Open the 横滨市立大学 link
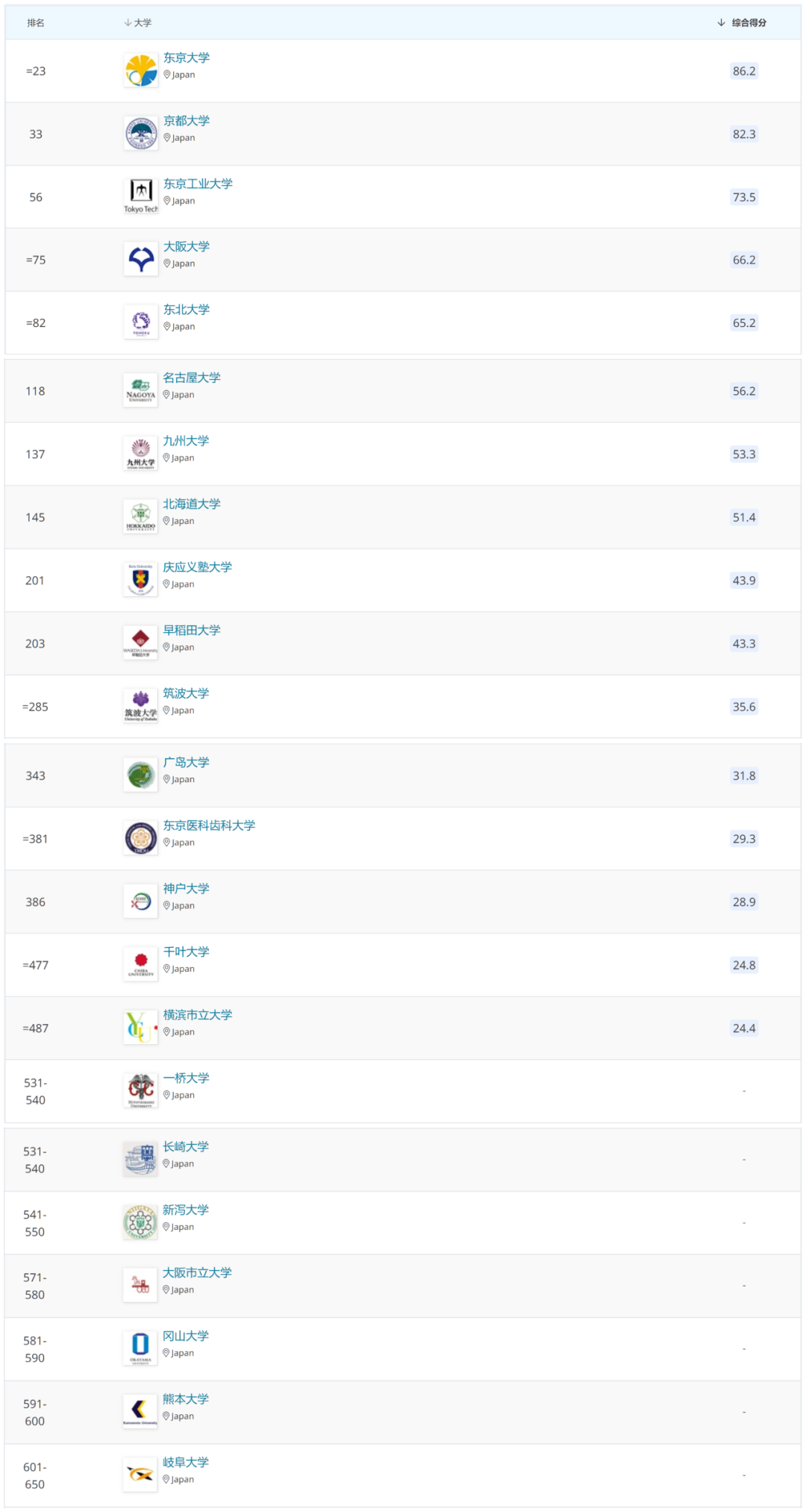This screenshot has height=1512, width=806. click(198, 1014)
